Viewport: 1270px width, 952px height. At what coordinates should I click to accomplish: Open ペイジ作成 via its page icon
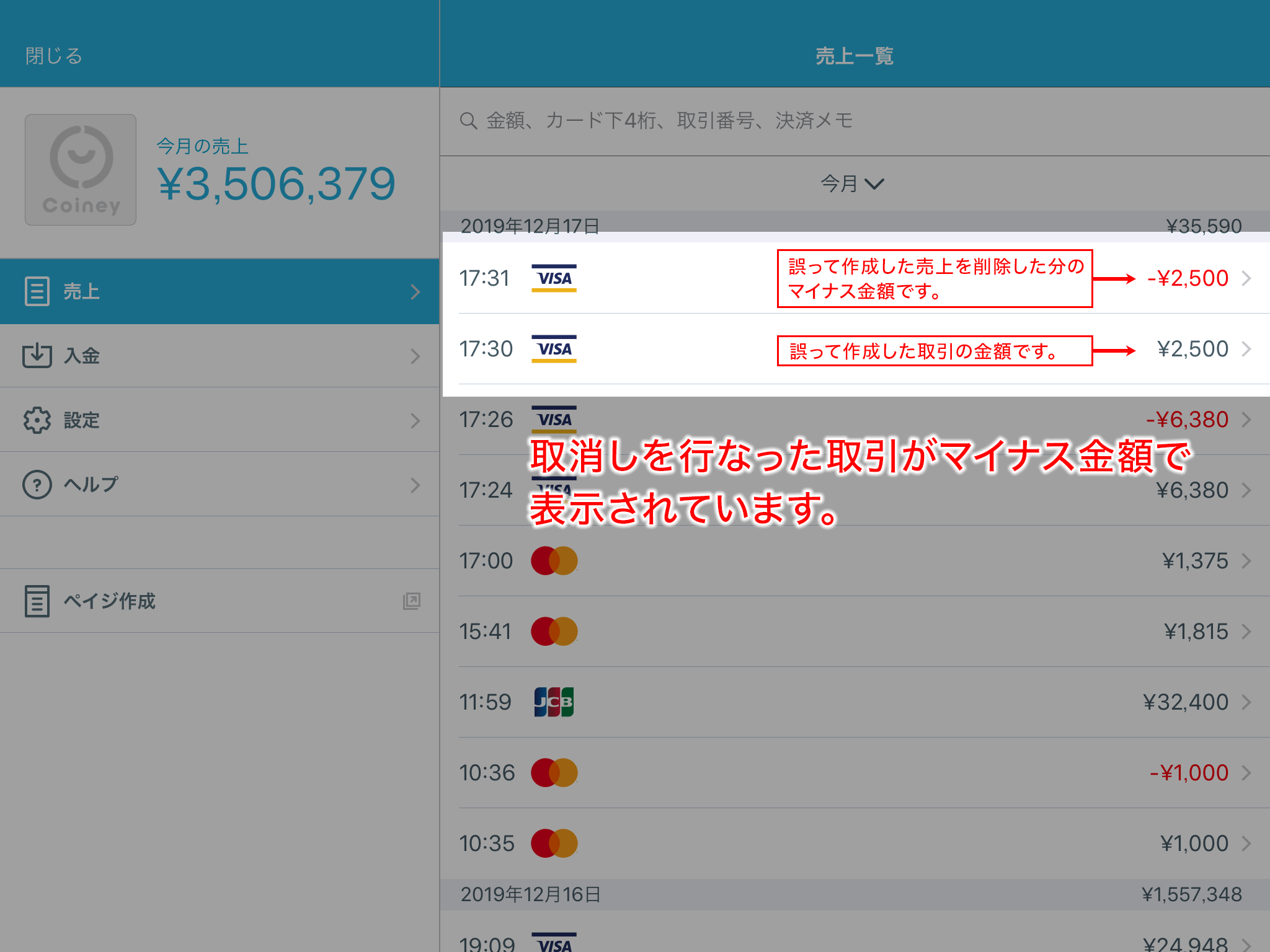(37, 601)
